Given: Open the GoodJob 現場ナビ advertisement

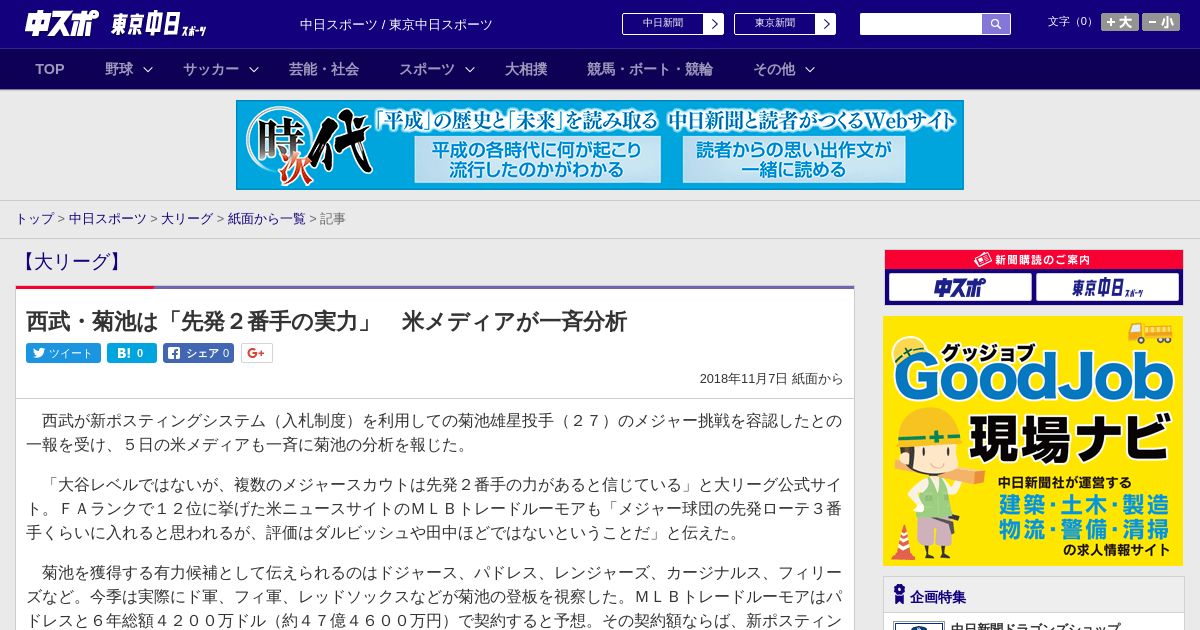Looking at the screenshot, I should (x=1033, y=441).
